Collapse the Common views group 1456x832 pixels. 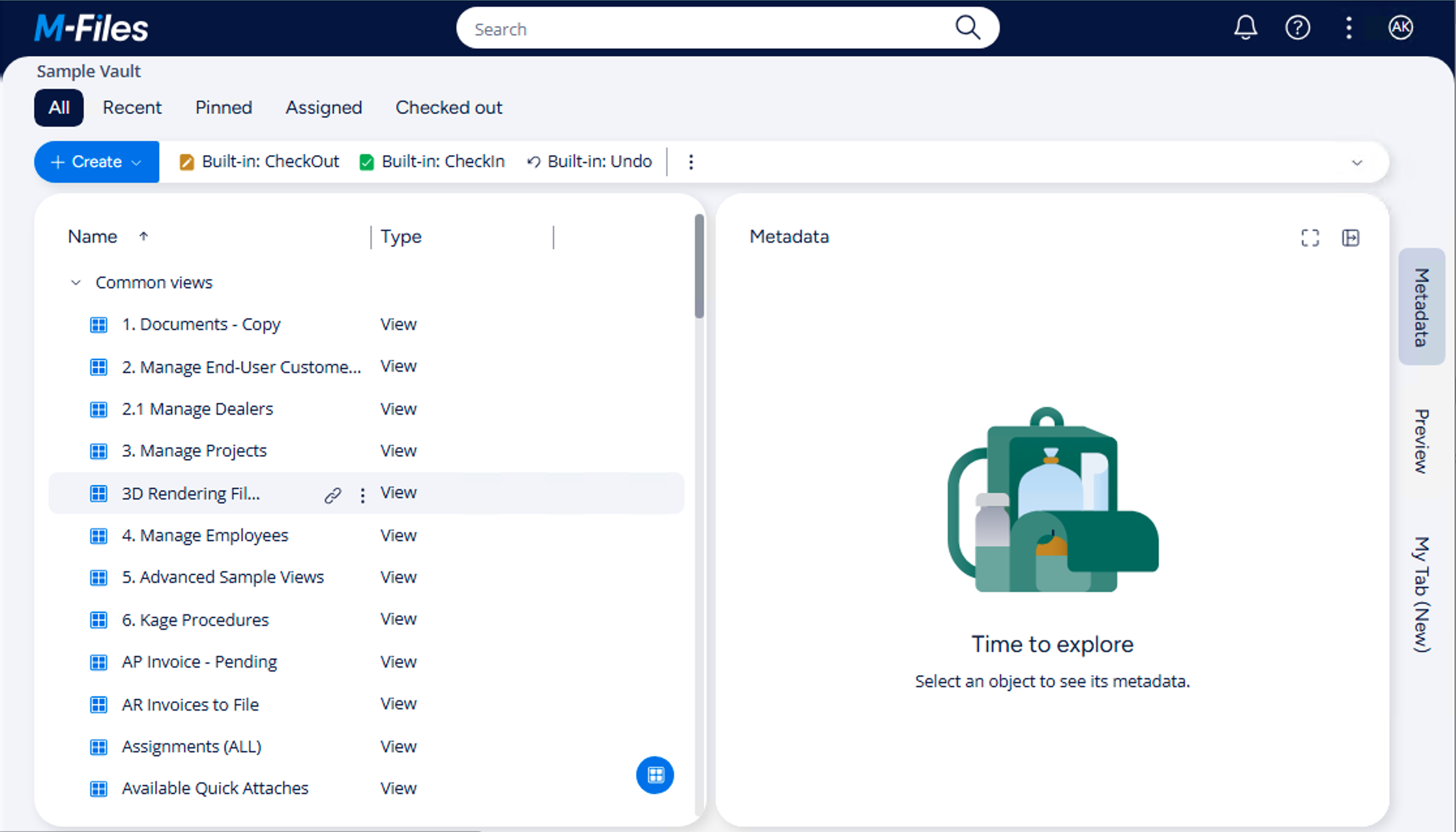click(76, 282)
